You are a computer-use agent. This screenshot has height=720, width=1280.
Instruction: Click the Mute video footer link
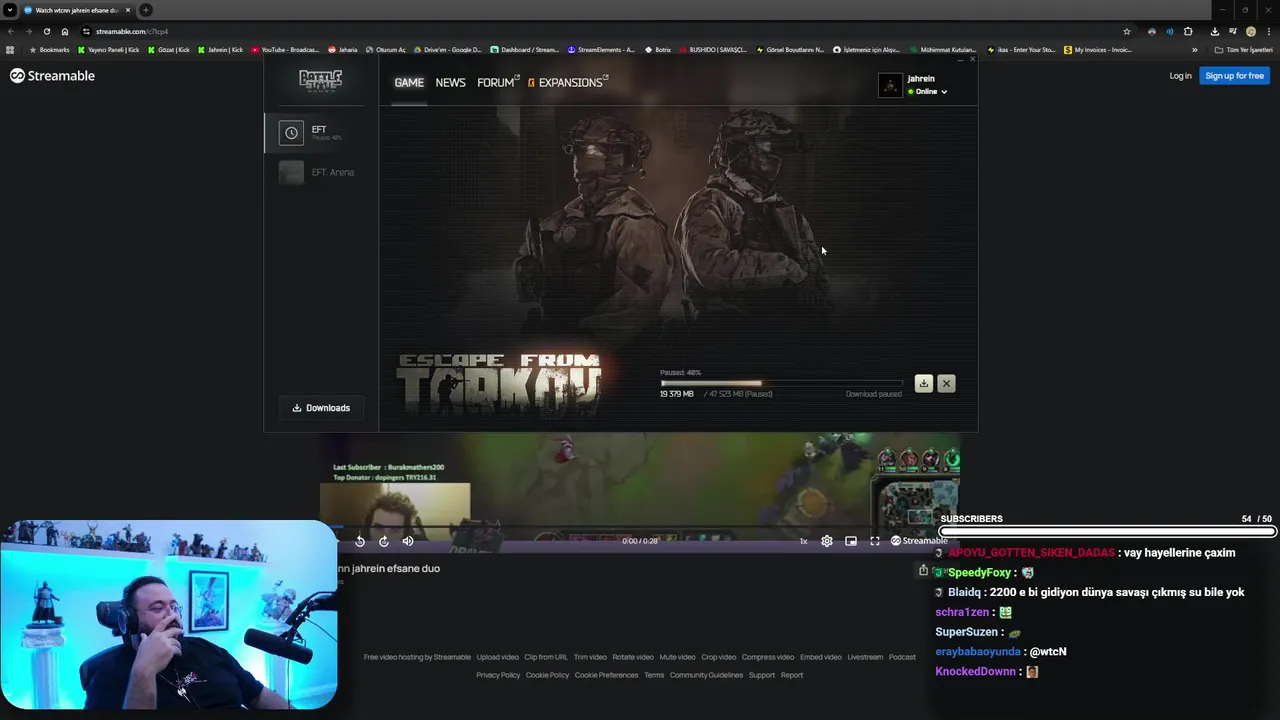click(677, 657)
